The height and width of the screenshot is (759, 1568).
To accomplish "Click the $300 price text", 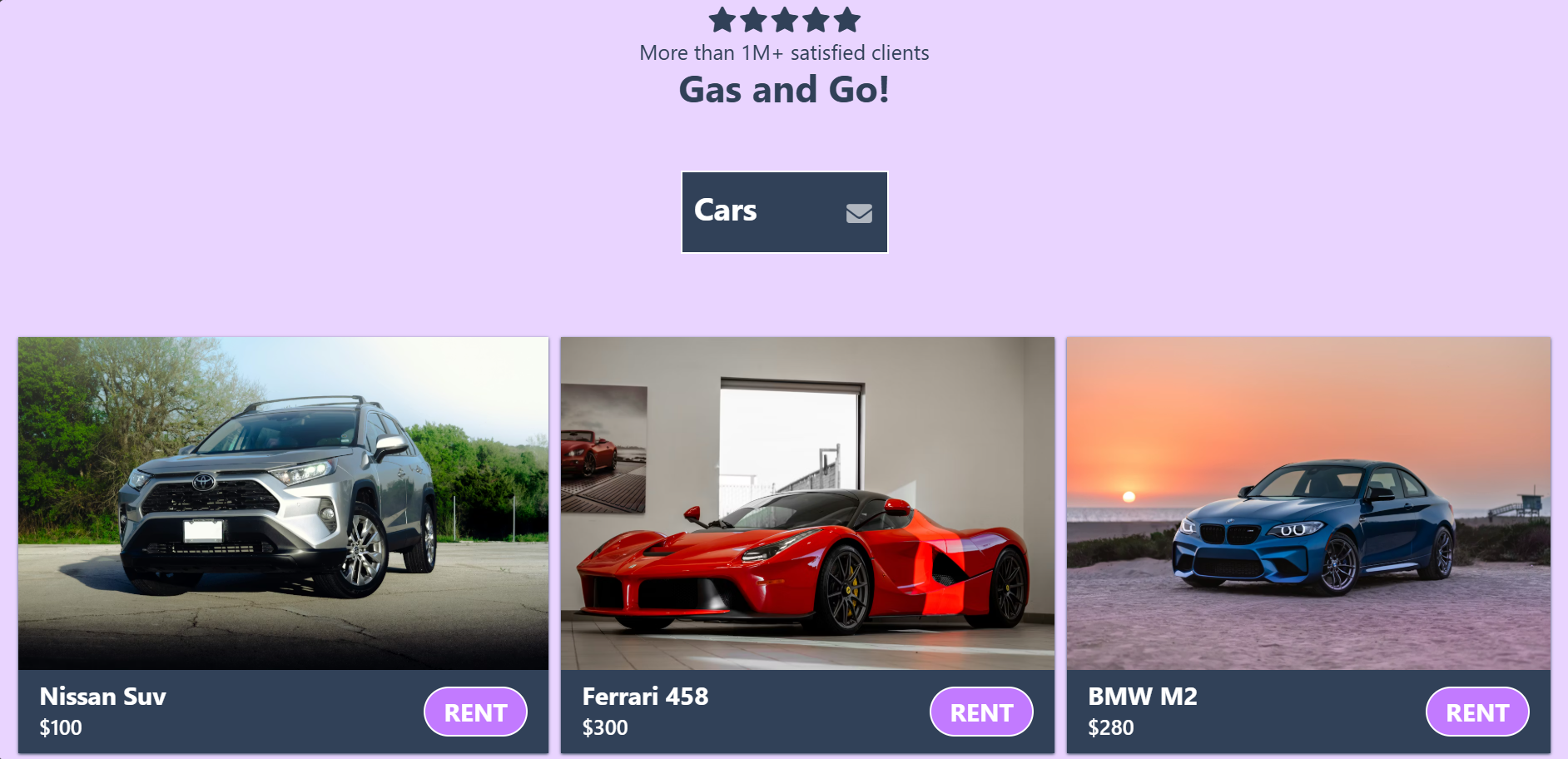I will [x=605, y=727].
